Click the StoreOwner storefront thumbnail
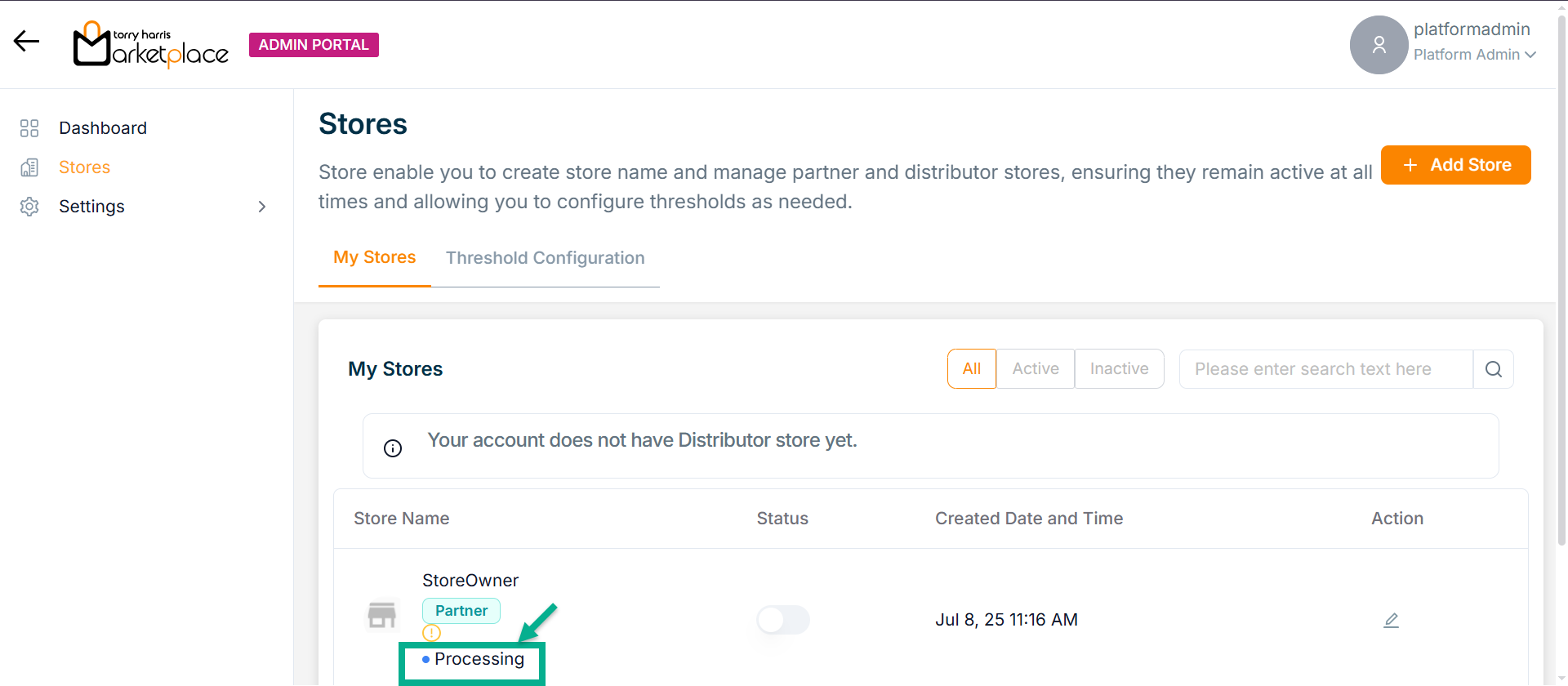The height and width of the screenshot is (686, 1568). pos(381,615)
